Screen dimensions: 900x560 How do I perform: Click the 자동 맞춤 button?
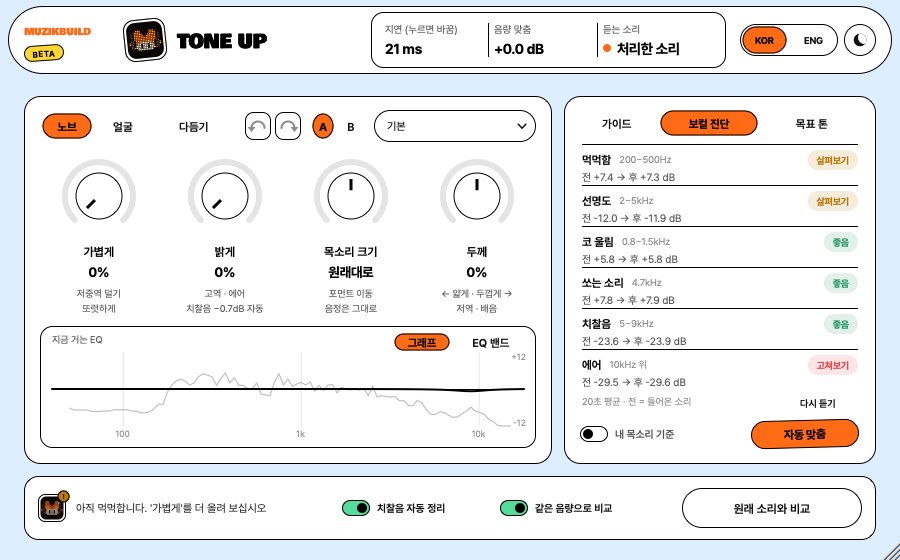pos(805,434)
